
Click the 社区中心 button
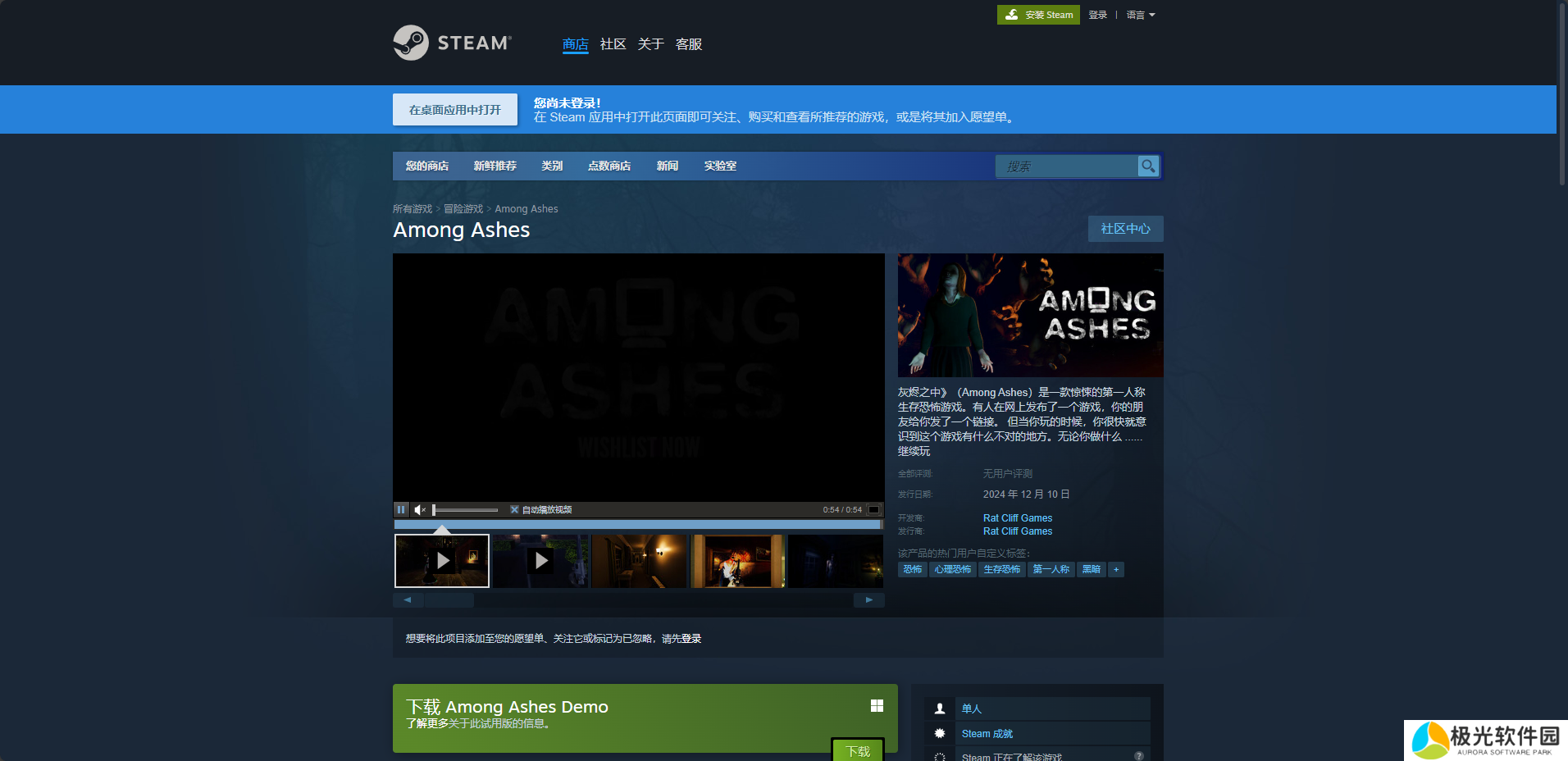1125,229
